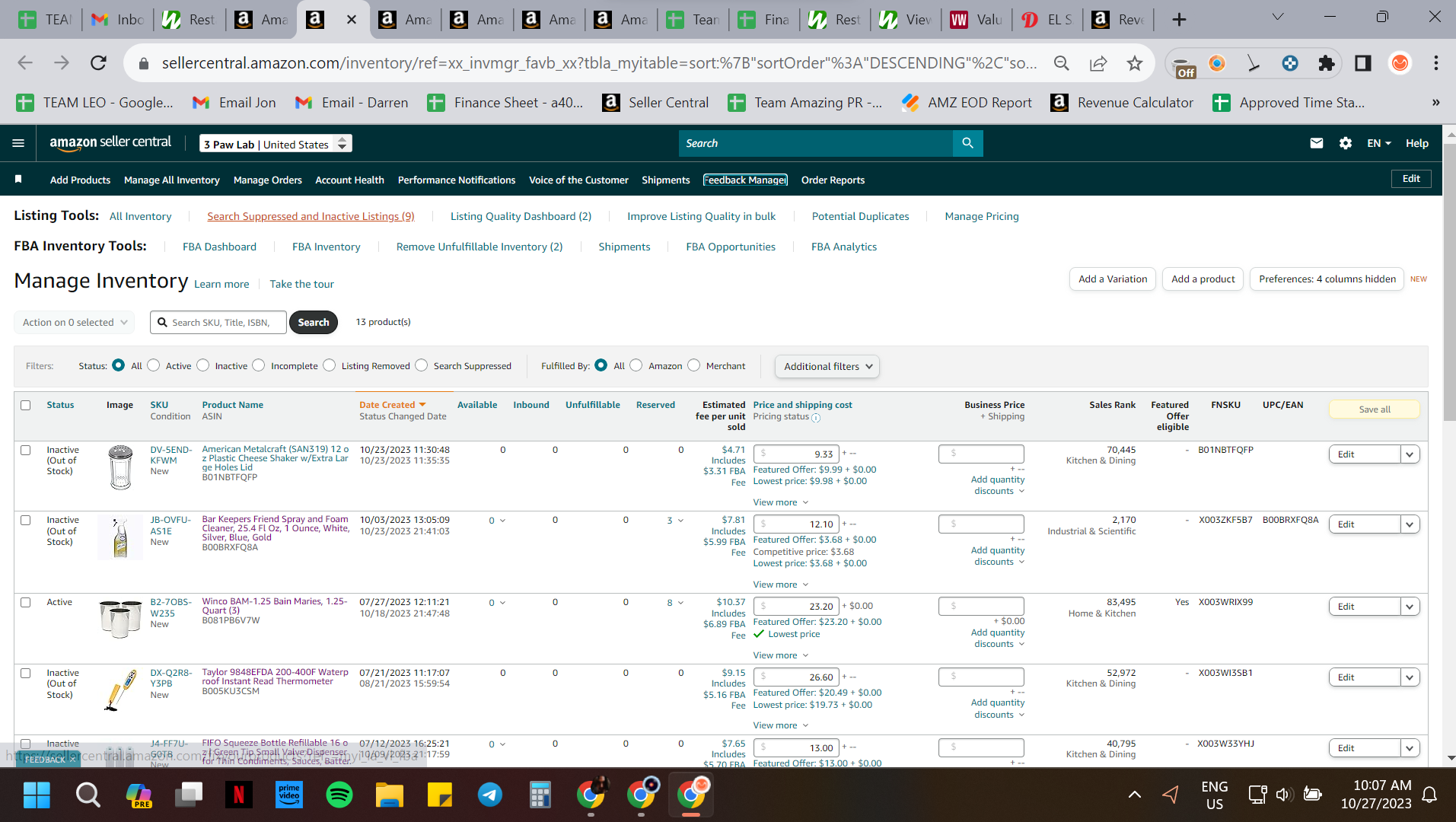Open Edit dropdown arrow for Bar Keepers row
Viewport: 1456px width, 822px height.
(1410, 524)
